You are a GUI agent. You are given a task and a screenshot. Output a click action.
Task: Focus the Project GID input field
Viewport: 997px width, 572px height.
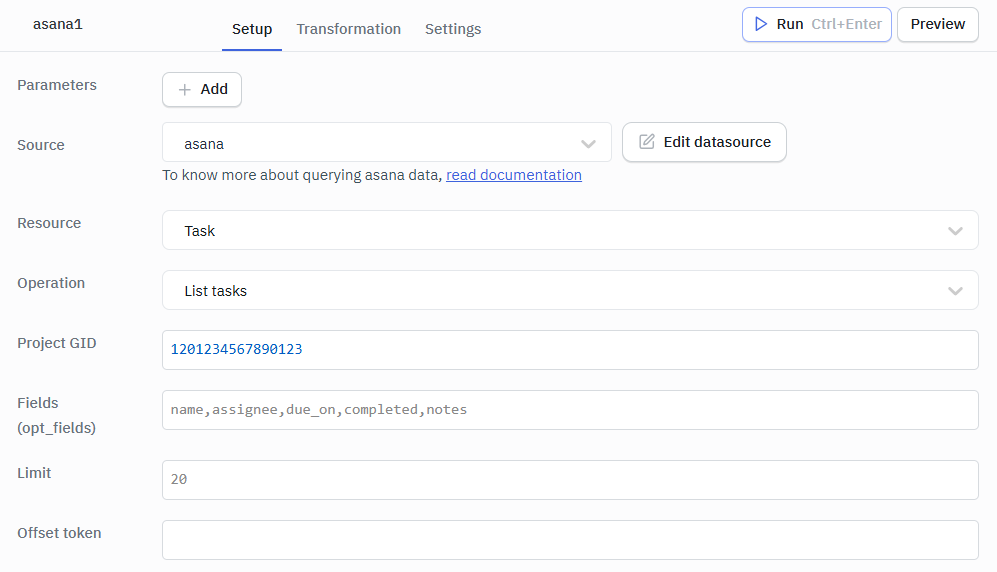point(570,350)
